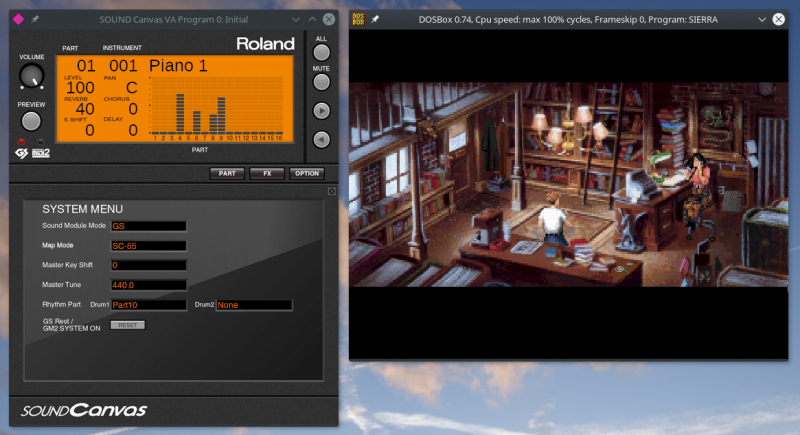This screenshot has height=435, width=800.
Task: Pin the Sound Canvas VA window
Action: tap(34, 19)
